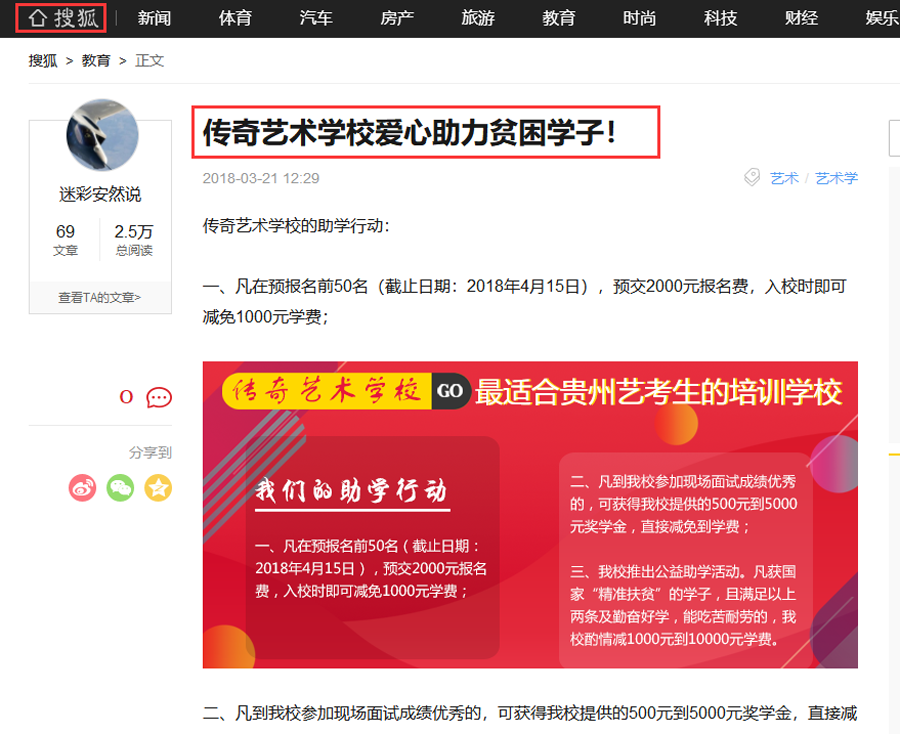The width and height of the screenshot is (900, 734).
Task: Open the 财经 nav item
Action: [x=802, y=18]
